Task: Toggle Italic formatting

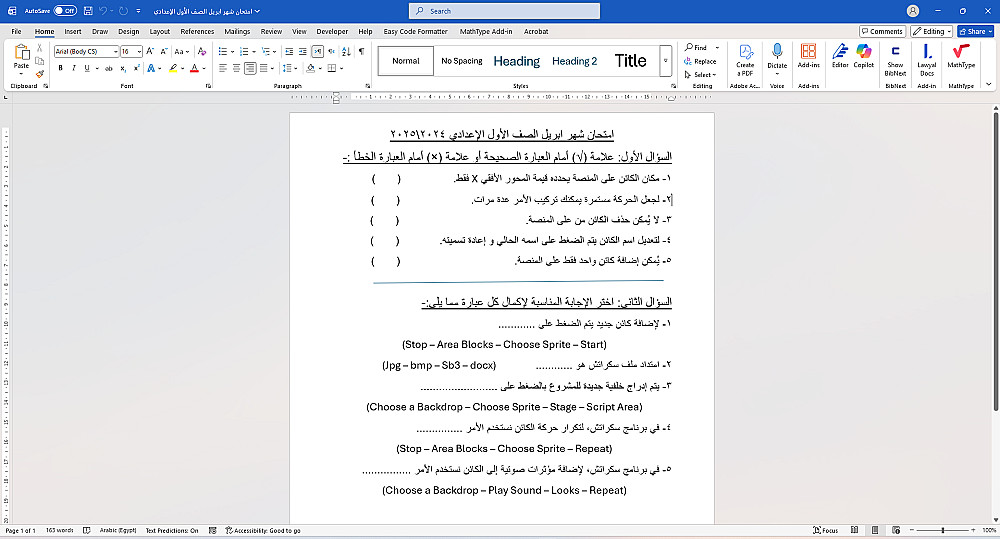Action: [74, 68]
